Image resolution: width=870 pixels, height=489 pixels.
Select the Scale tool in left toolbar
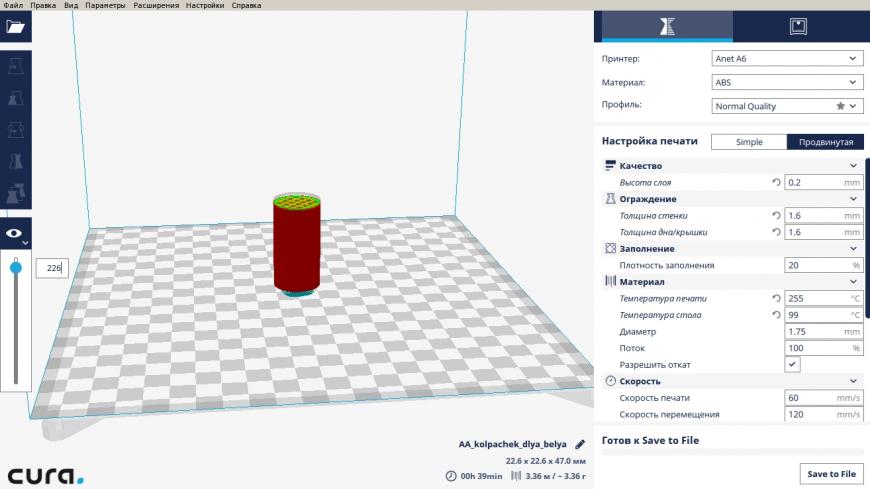click(x=16, y=98)
